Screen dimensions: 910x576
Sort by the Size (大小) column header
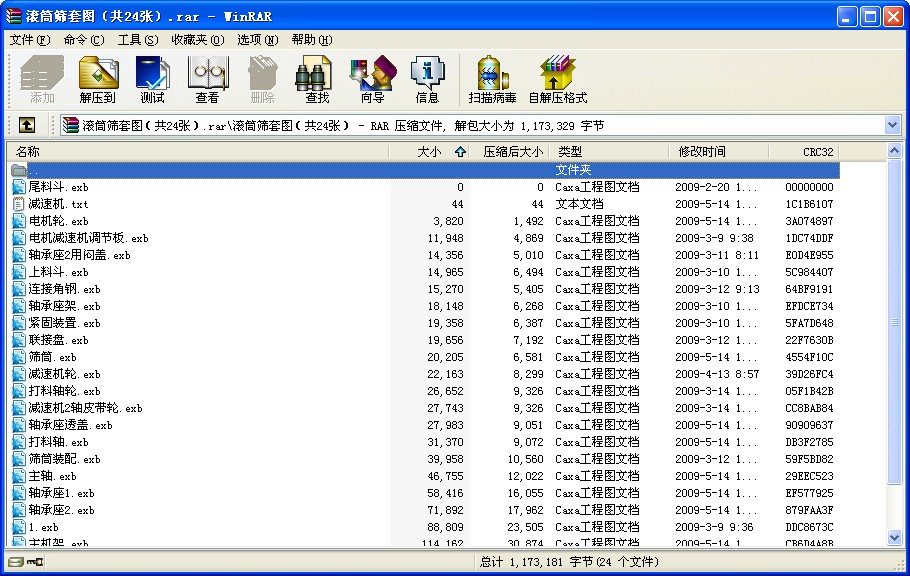click(428, 152)
